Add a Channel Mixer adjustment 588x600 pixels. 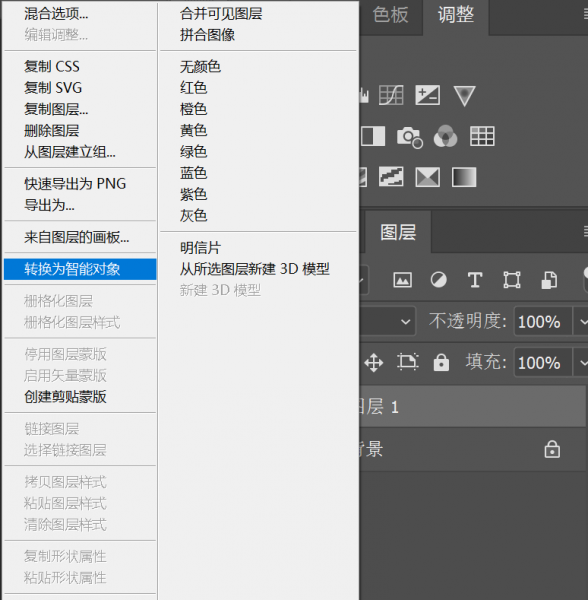tap(445, 136)
